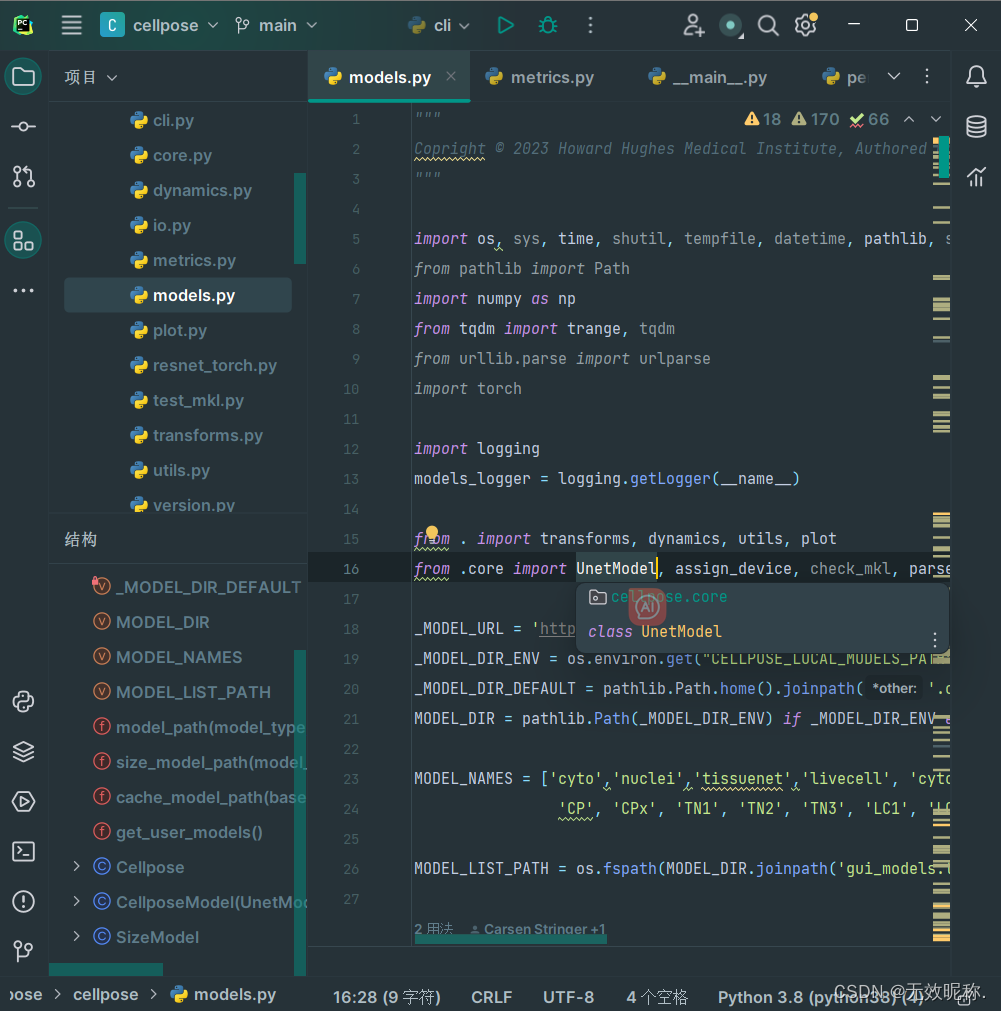Click the 170 weak warnings indicator
The height and width of the screenshot is (1011, 1001).
(815, 119)
